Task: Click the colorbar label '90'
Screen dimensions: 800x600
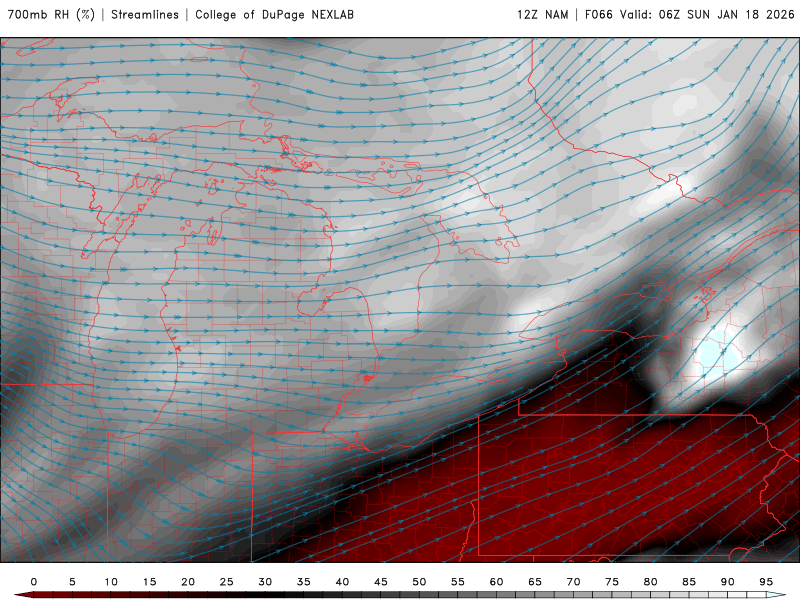Action: (x=728, y=582)
